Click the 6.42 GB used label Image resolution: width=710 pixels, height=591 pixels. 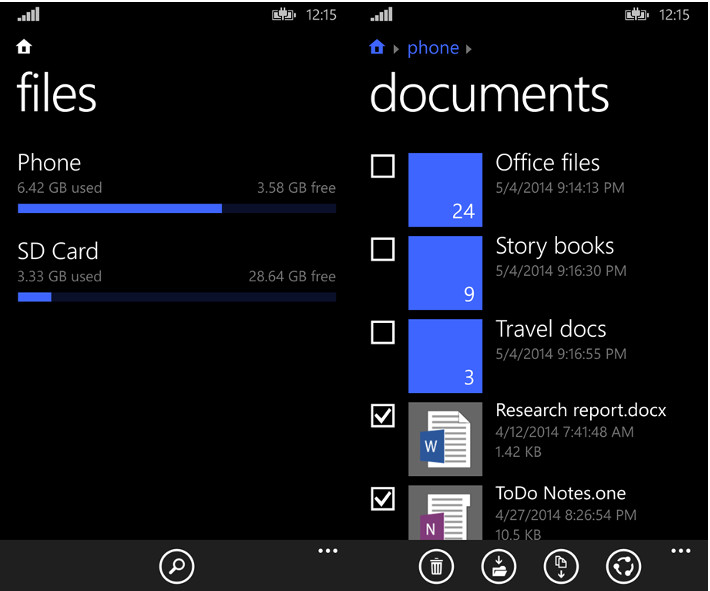(x=60, y=187)
